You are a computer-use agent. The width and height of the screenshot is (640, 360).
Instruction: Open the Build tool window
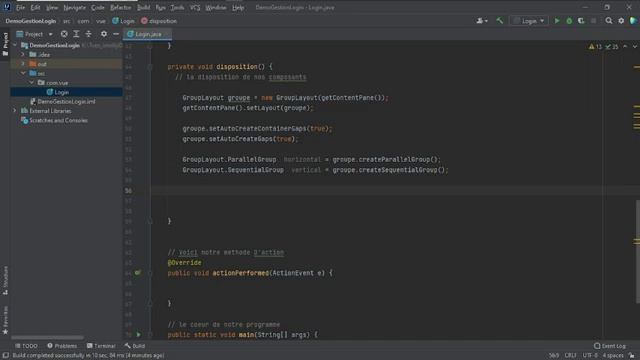click(x=135, y=346)
